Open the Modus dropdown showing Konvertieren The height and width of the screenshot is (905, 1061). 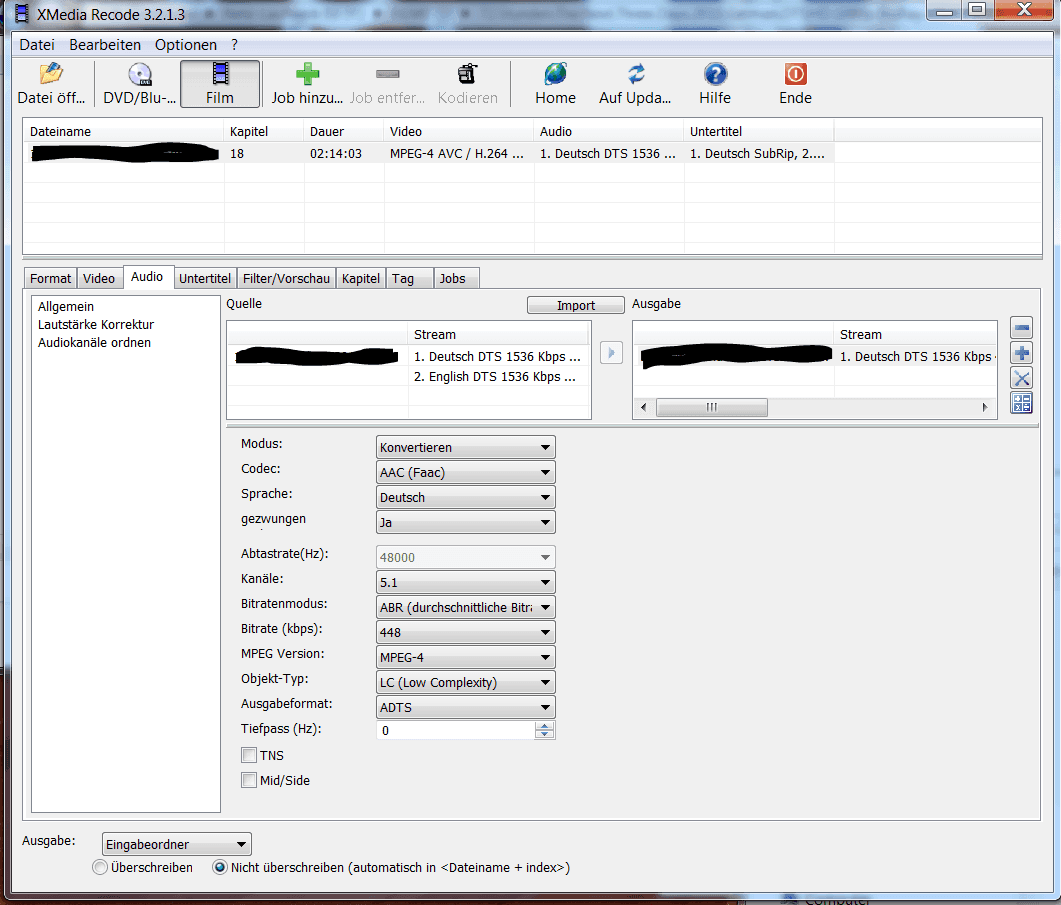point(466,447)
